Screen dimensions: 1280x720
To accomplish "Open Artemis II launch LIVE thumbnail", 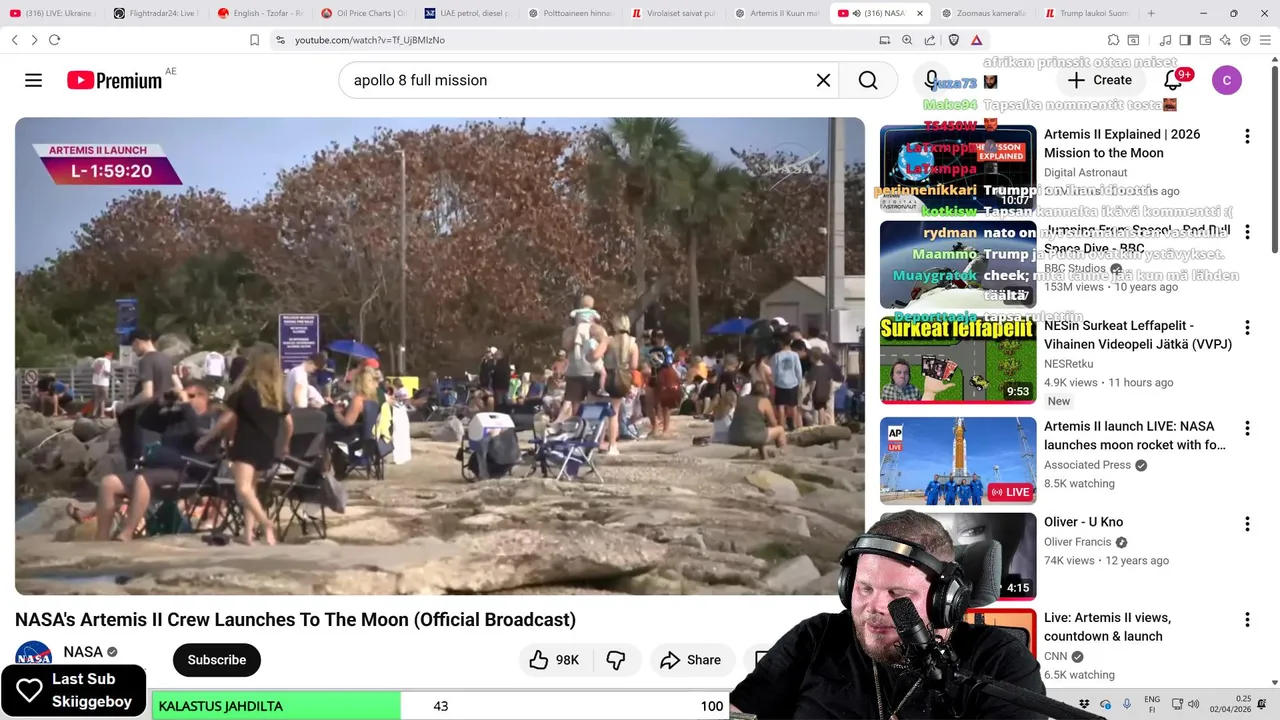I will click(x=958, y=460).
